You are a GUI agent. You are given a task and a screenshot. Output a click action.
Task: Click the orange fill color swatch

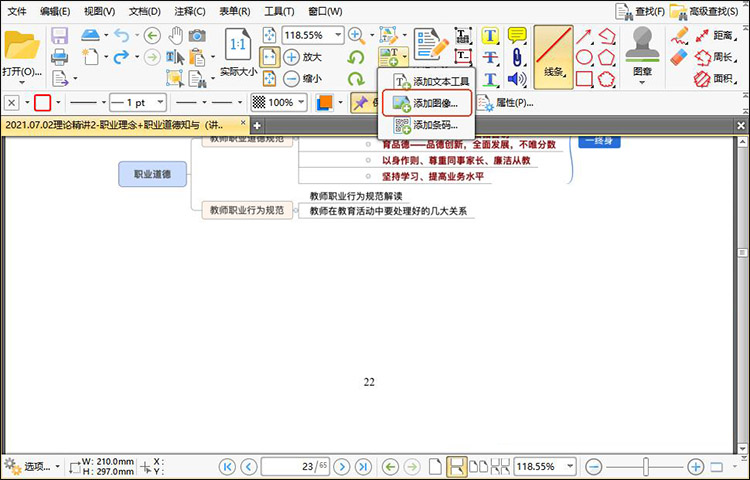point(324,102)
